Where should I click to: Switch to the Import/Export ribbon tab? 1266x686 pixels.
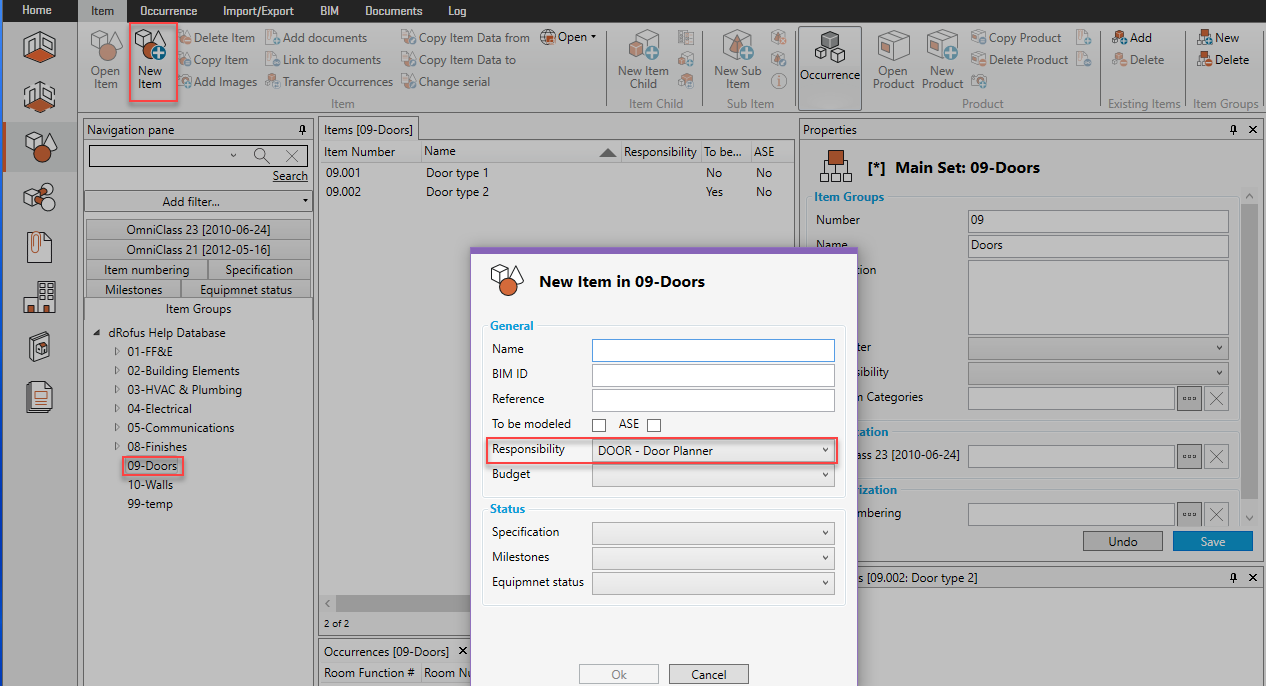[258, 11]
